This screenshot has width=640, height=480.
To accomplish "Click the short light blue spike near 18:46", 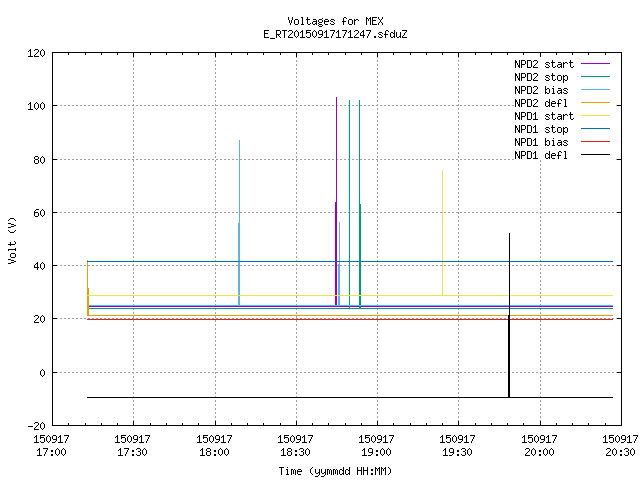I will (x=339, y=263).
